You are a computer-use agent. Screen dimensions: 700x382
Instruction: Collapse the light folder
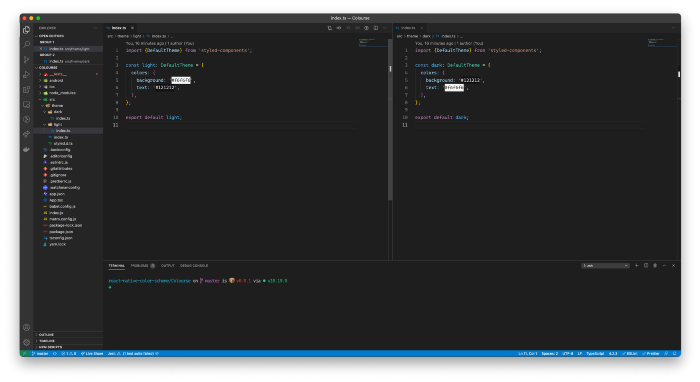tap(68, 125)
